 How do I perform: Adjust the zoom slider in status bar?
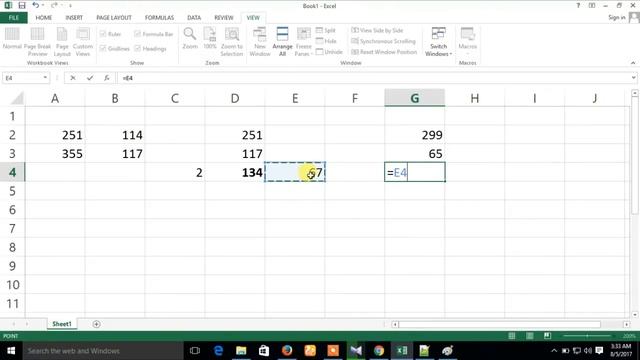tap(587, 336)
